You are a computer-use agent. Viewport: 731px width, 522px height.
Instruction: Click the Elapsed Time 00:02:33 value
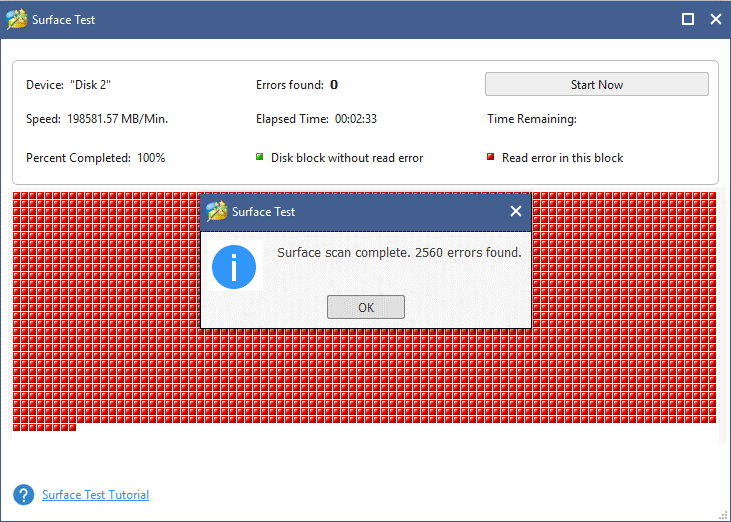[x=355, y=119]
